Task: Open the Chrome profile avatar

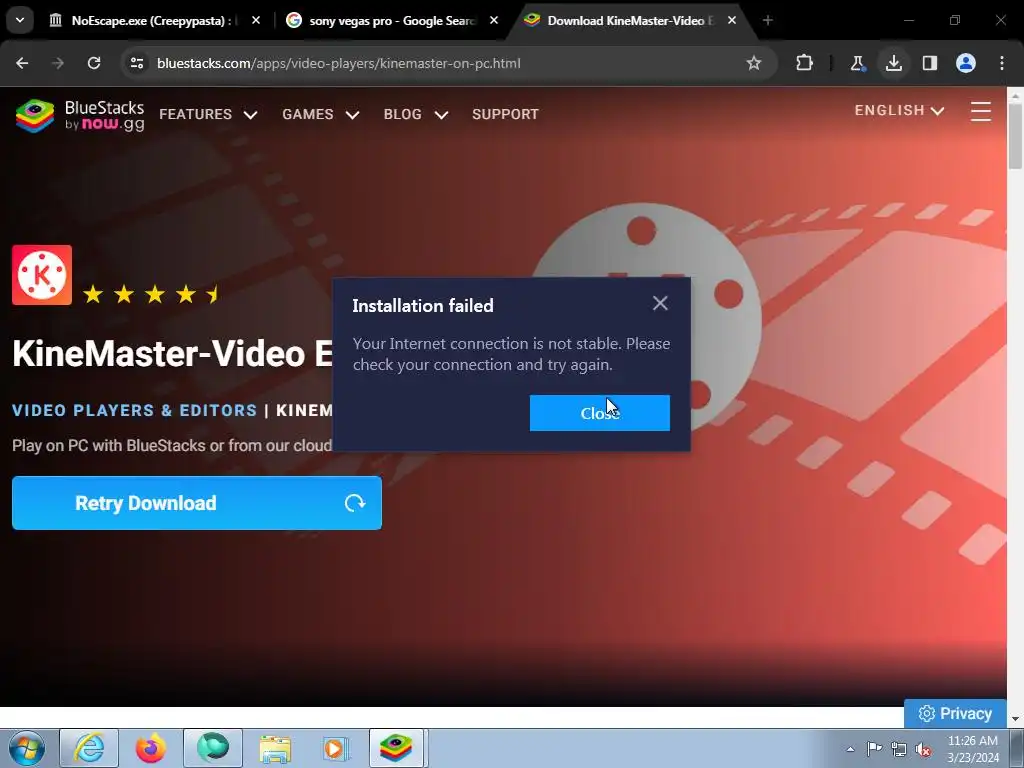Action: coord(966,63)
